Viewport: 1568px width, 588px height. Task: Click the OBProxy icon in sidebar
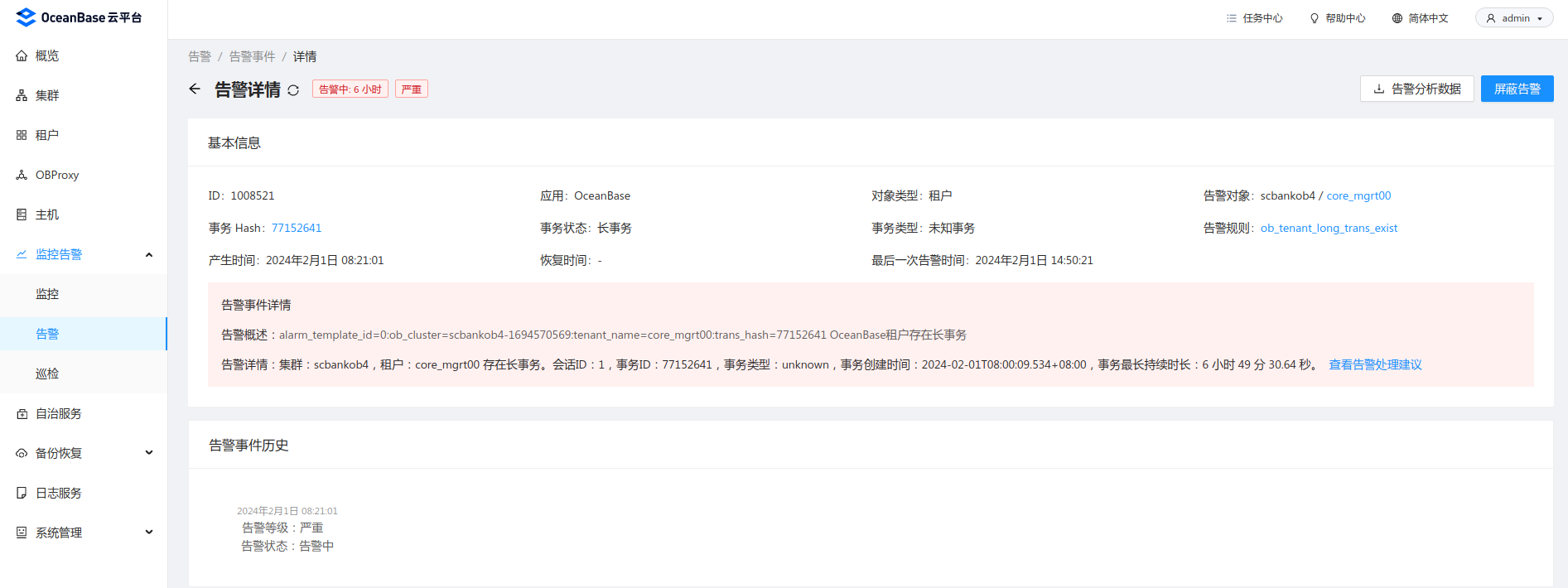point(22,175)
